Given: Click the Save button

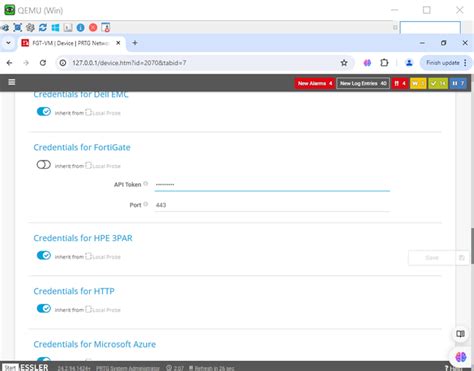Looking at the screenshot, I should pyautogui.click(x=432, y=258).
